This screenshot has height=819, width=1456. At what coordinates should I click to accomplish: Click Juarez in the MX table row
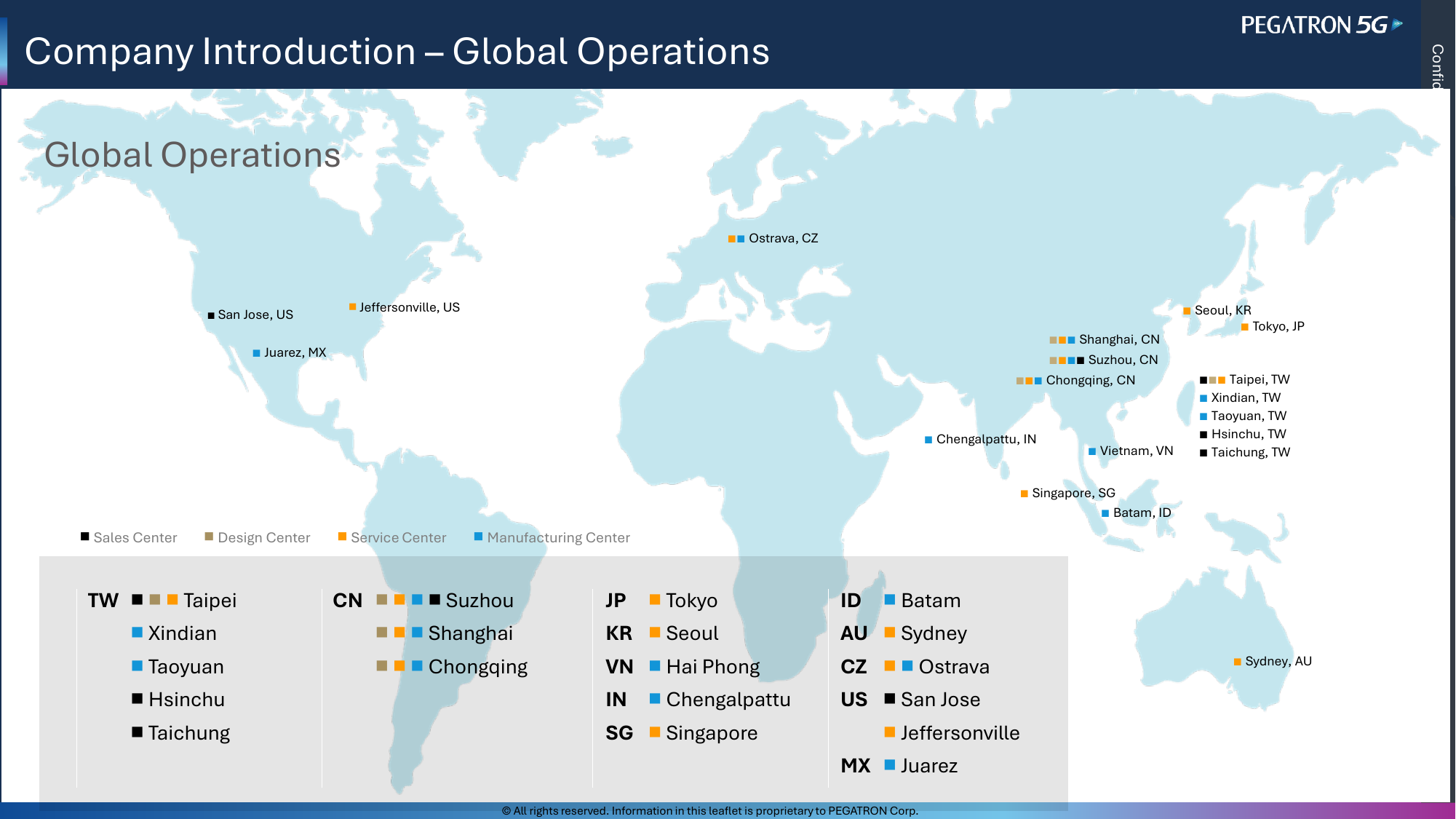pyautogui.click(x=929, y=766)
